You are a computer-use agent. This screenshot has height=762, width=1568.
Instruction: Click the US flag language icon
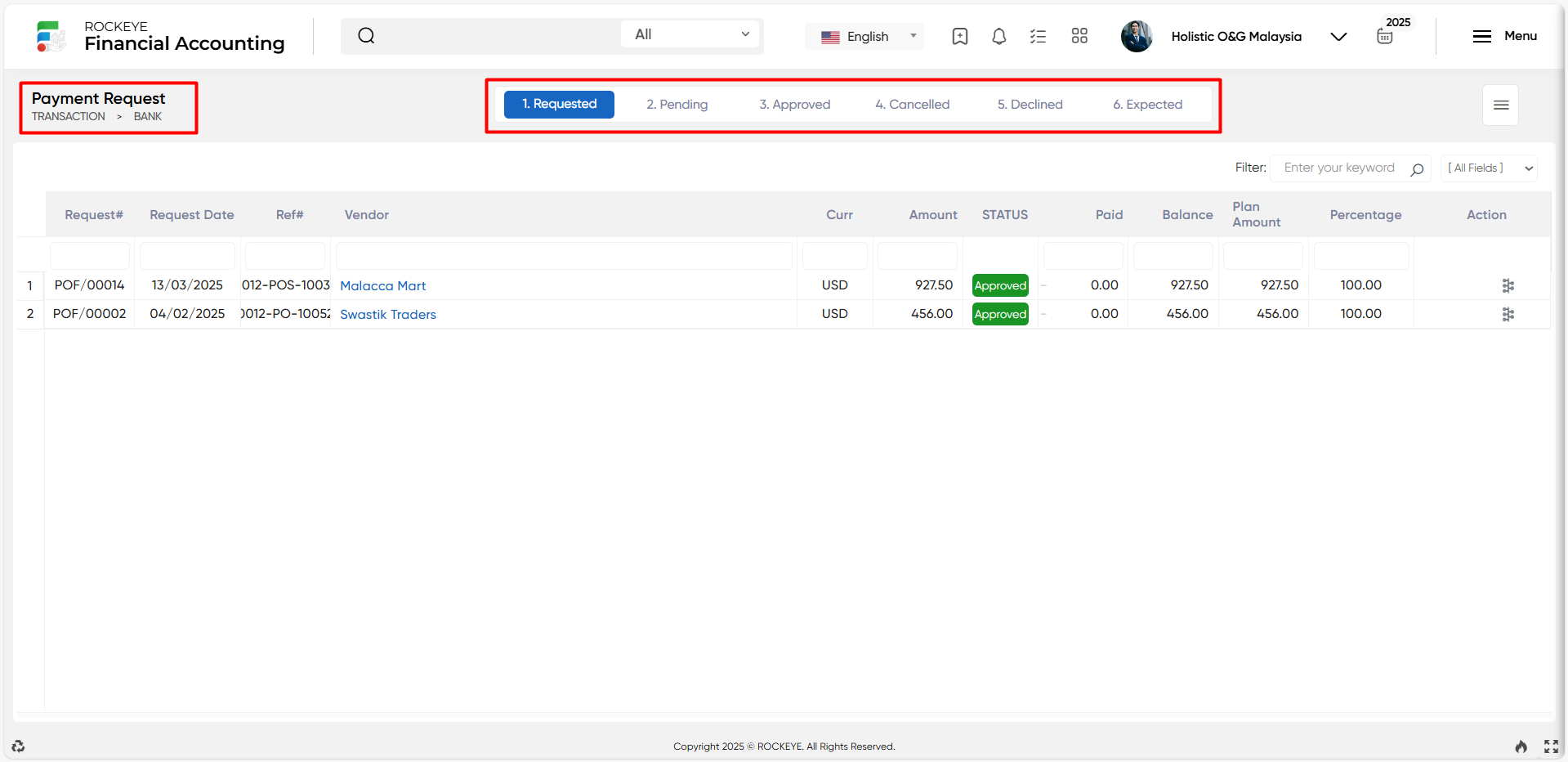tap(830, 37)
